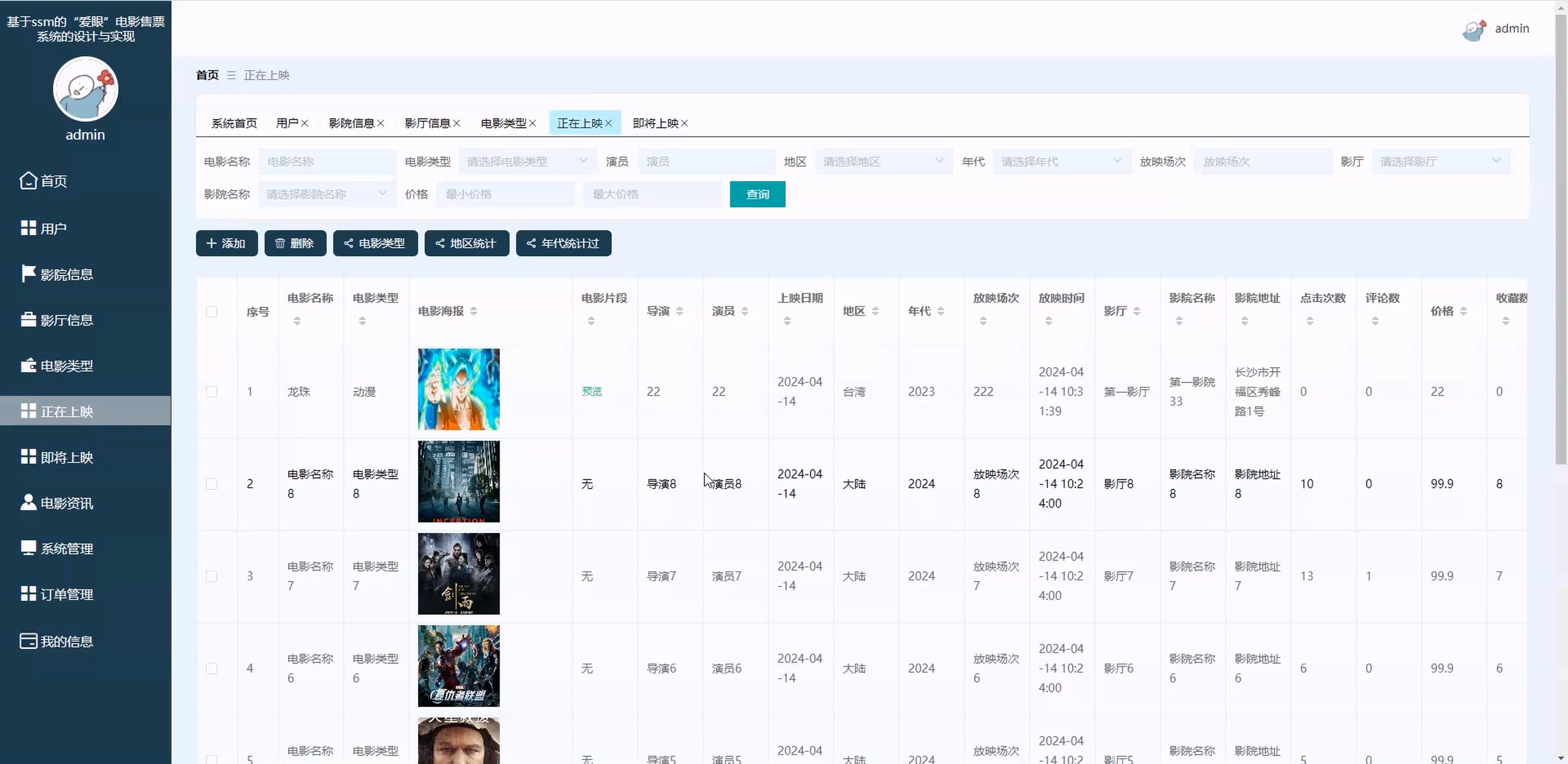Click the grid icon beside 正在上映
The image size is (1568, 764).
pyautogui.click(x=28, y=410)
